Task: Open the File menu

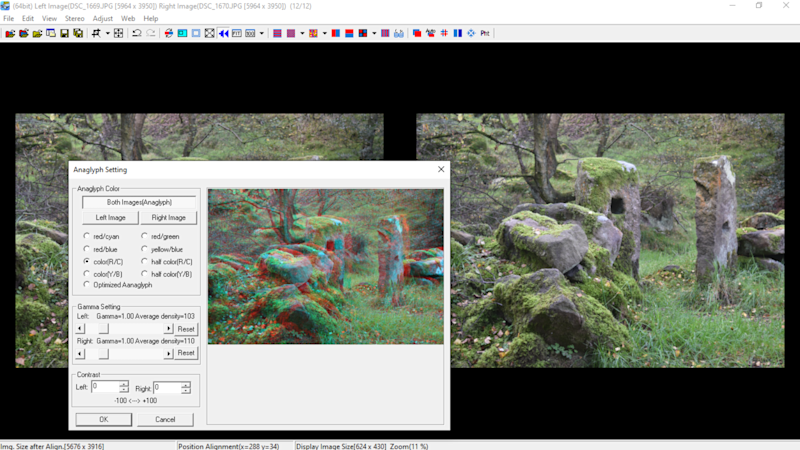Action: tap(9, 18)
